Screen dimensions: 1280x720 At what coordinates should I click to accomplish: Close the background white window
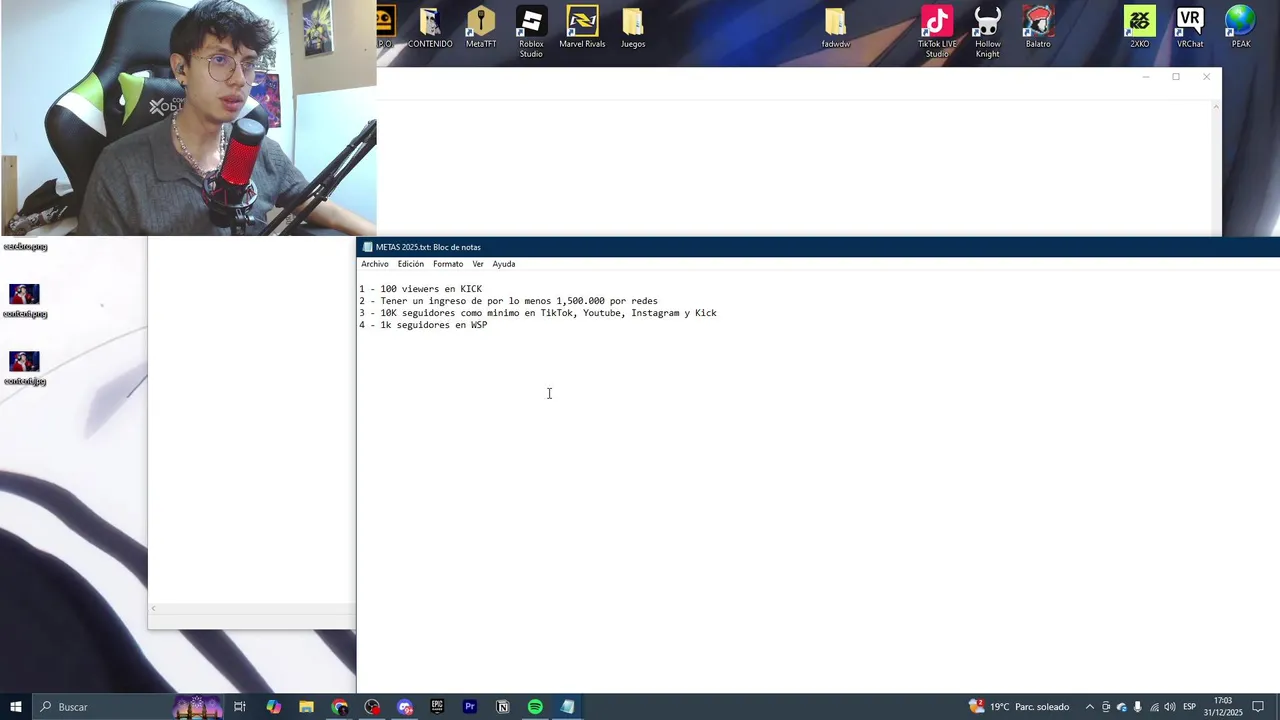click(1206, 77)
